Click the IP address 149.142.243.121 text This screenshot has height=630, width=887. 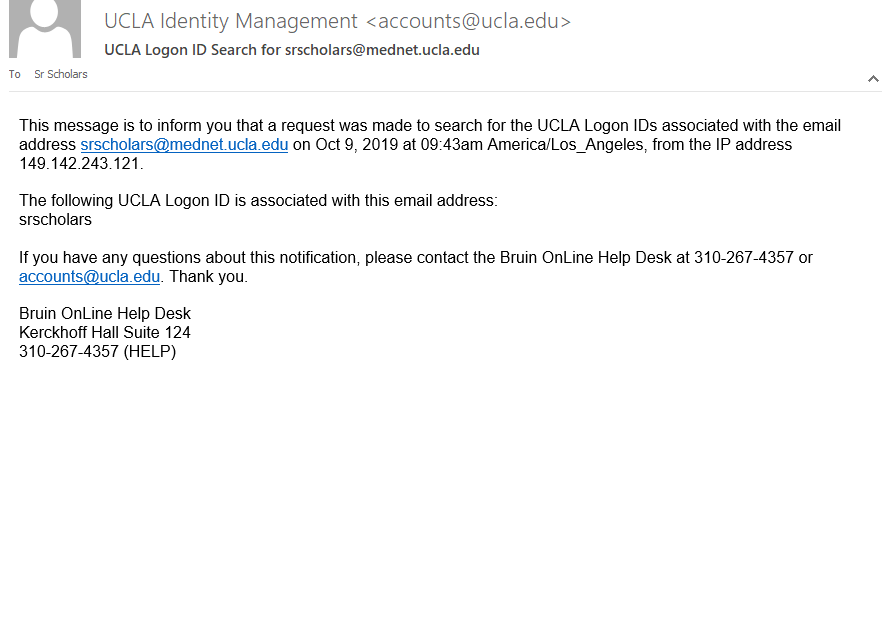(x=81, y=163)
